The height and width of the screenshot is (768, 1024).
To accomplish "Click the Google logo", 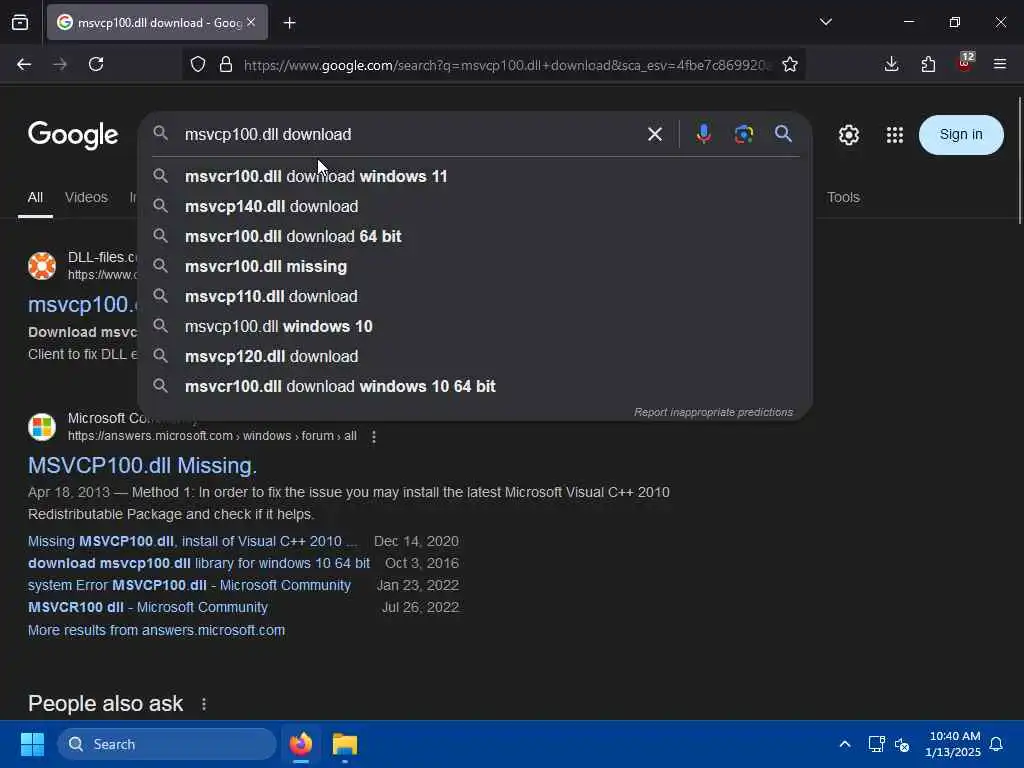I will coord(73,135).
